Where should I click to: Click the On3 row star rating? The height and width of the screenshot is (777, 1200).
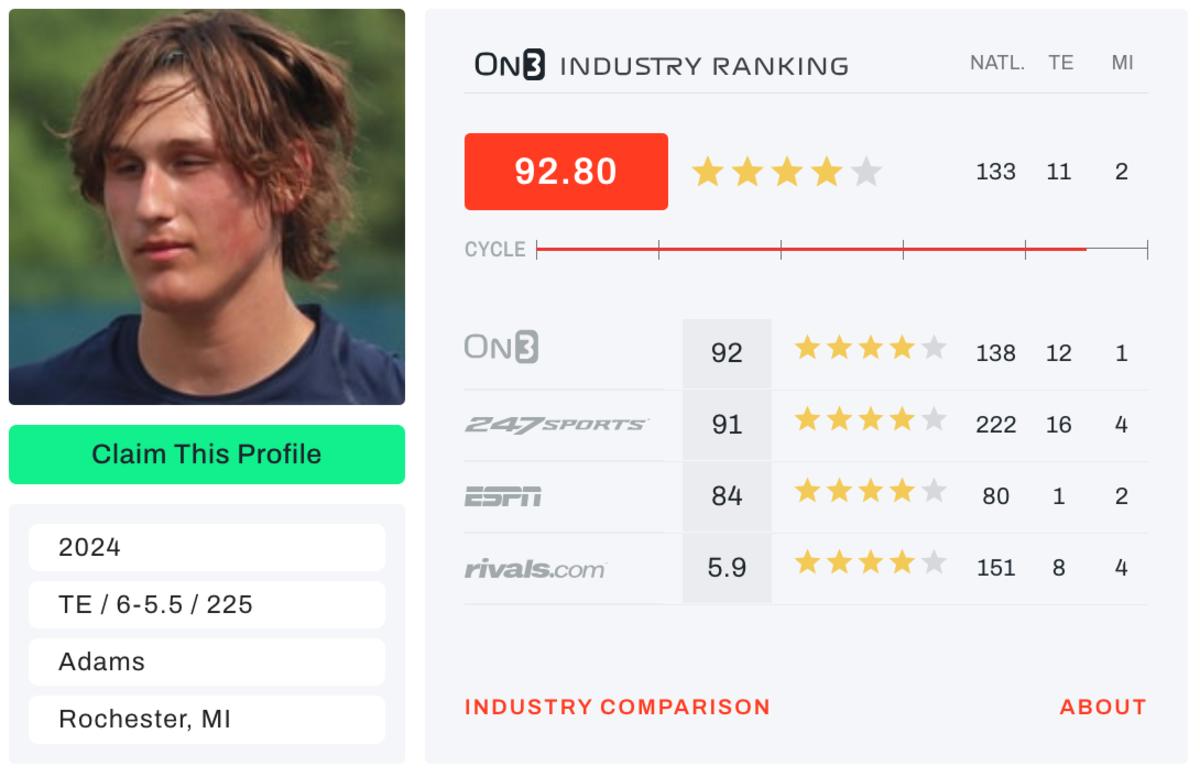coord(870,348)
